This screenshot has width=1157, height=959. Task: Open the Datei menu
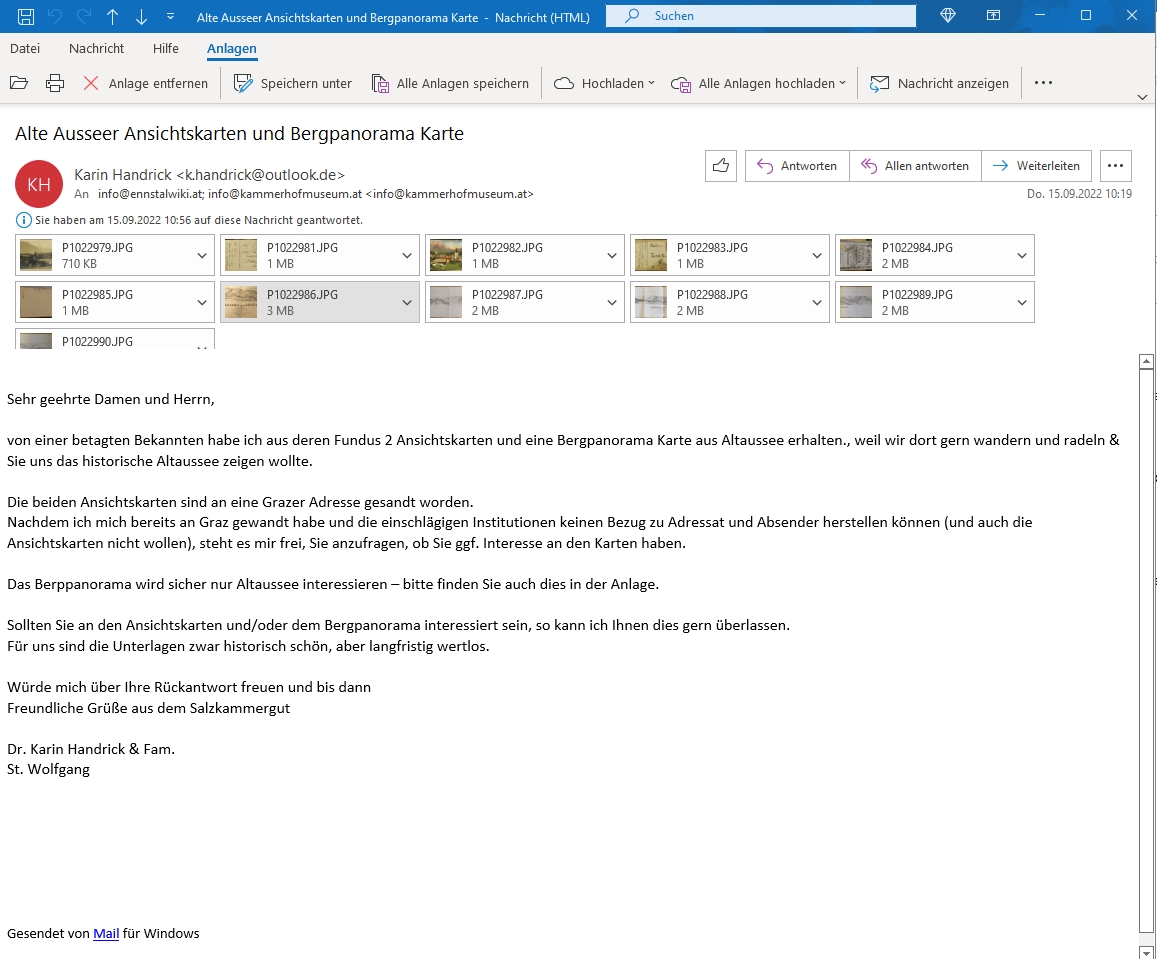25,48
